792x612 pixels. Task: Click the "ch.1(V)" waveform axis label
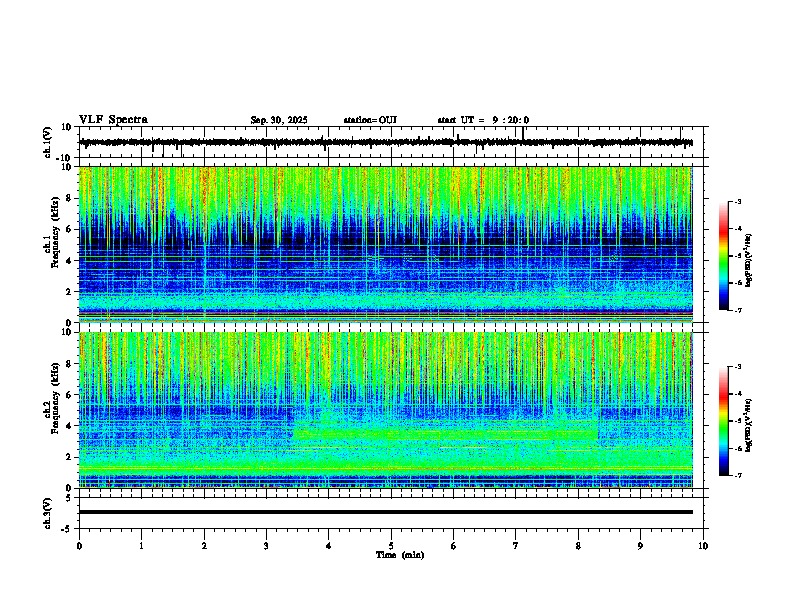48,142
